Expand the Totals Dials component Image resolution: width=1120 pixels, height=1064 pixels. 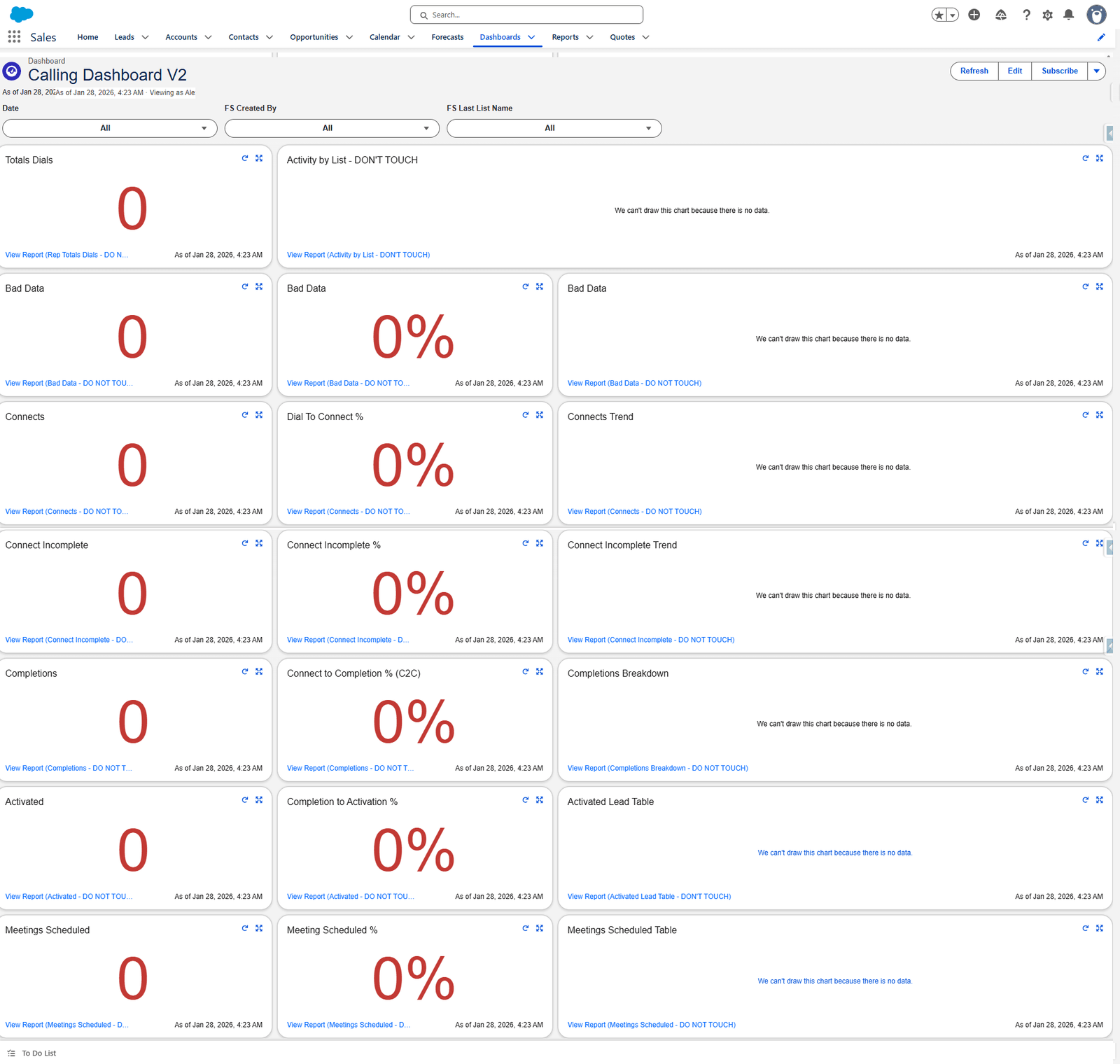tap(259, 158)
